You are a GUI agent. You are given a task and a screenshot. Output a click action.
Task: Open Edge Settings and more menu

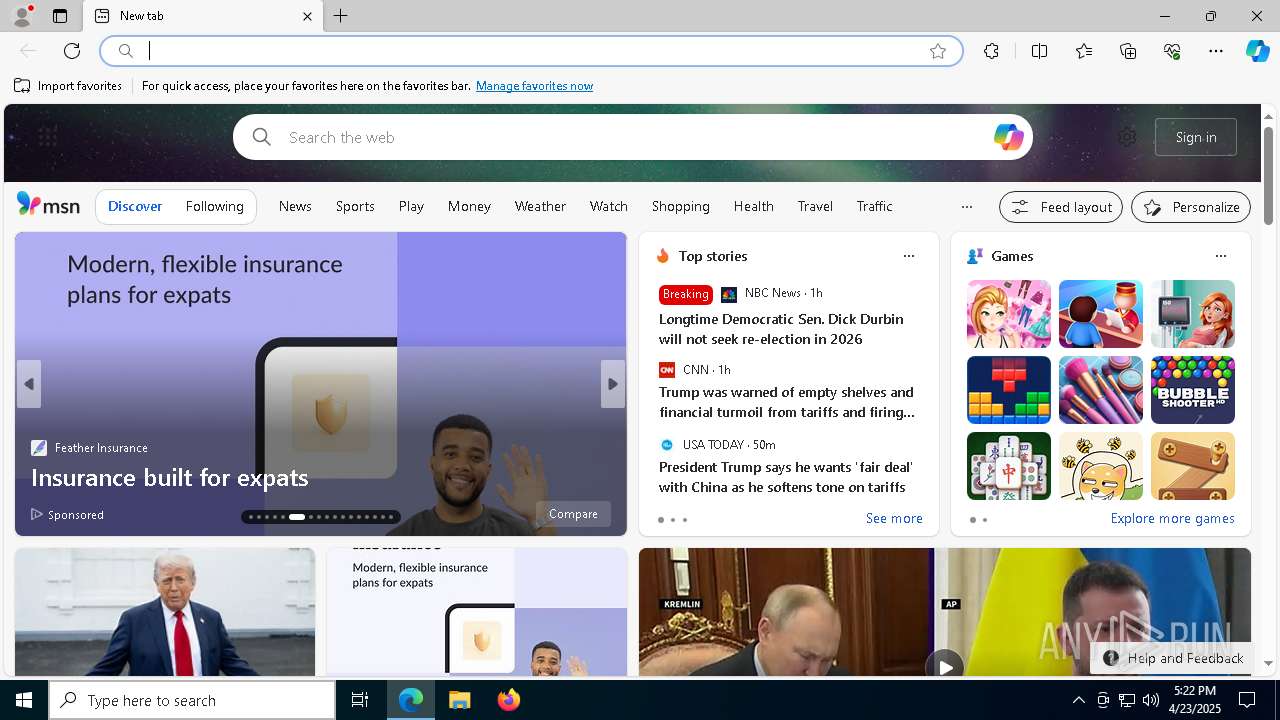click(x=1216, y=51)
